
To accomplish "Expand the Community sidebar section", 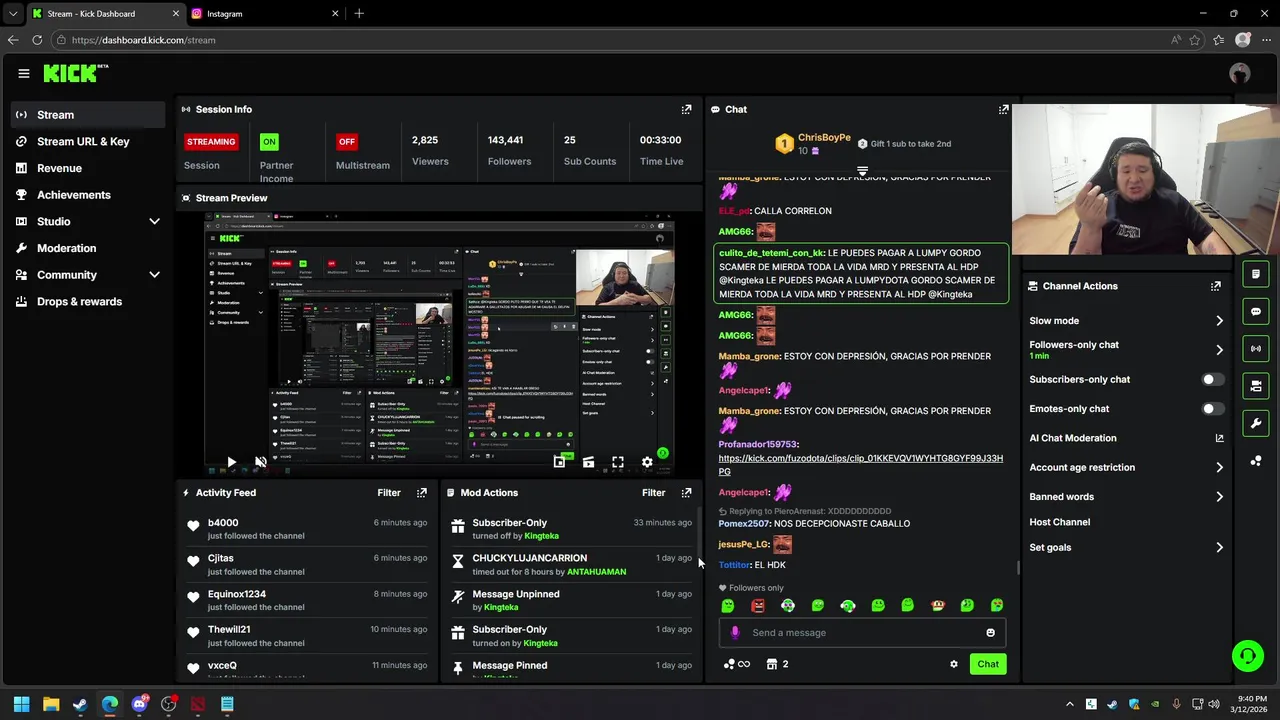I will pyautogui.click(x=154, y=275).
